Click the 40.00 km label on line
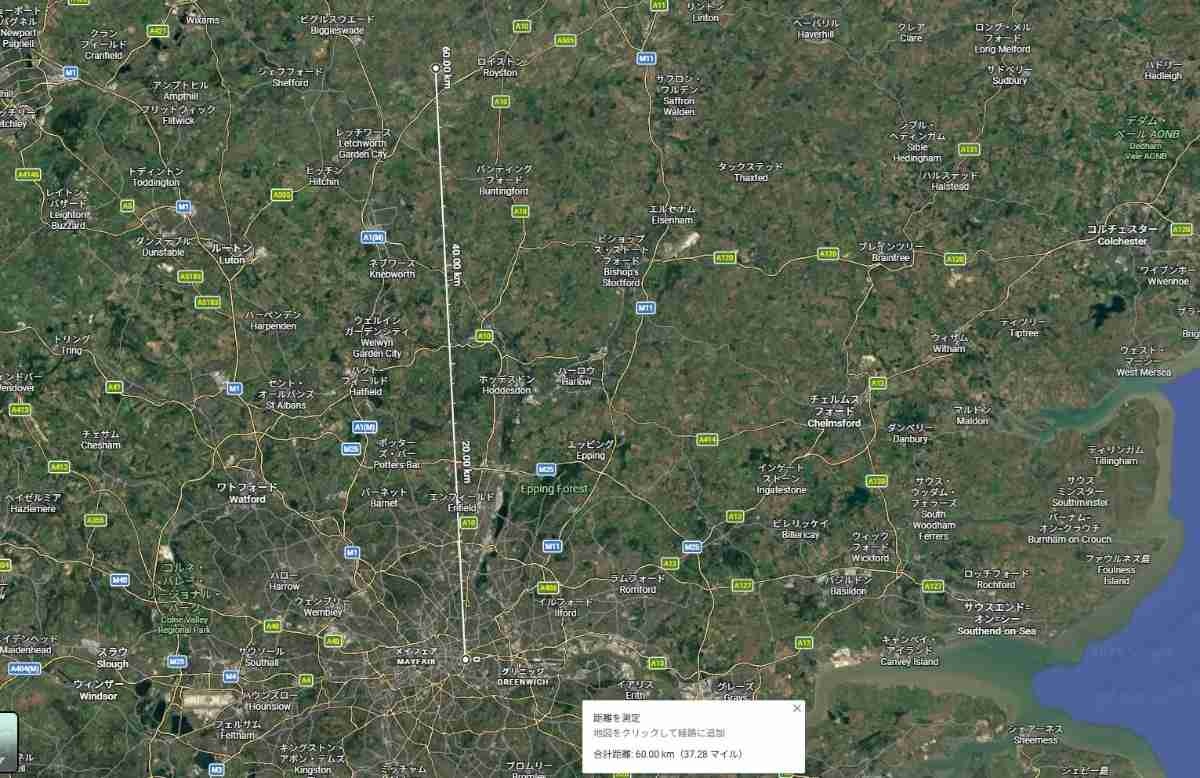 point(456,264)
